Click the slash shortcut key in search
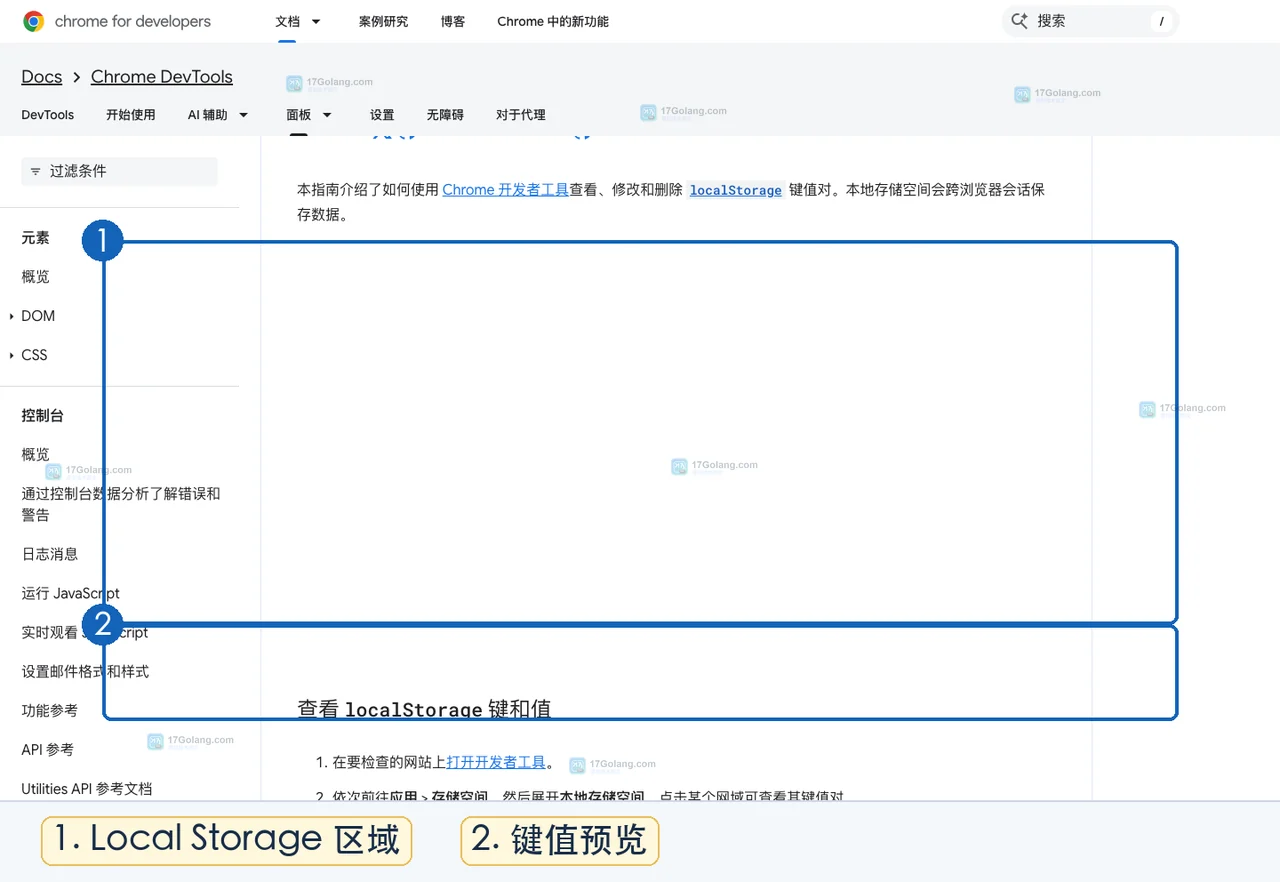 point(1161,21)
